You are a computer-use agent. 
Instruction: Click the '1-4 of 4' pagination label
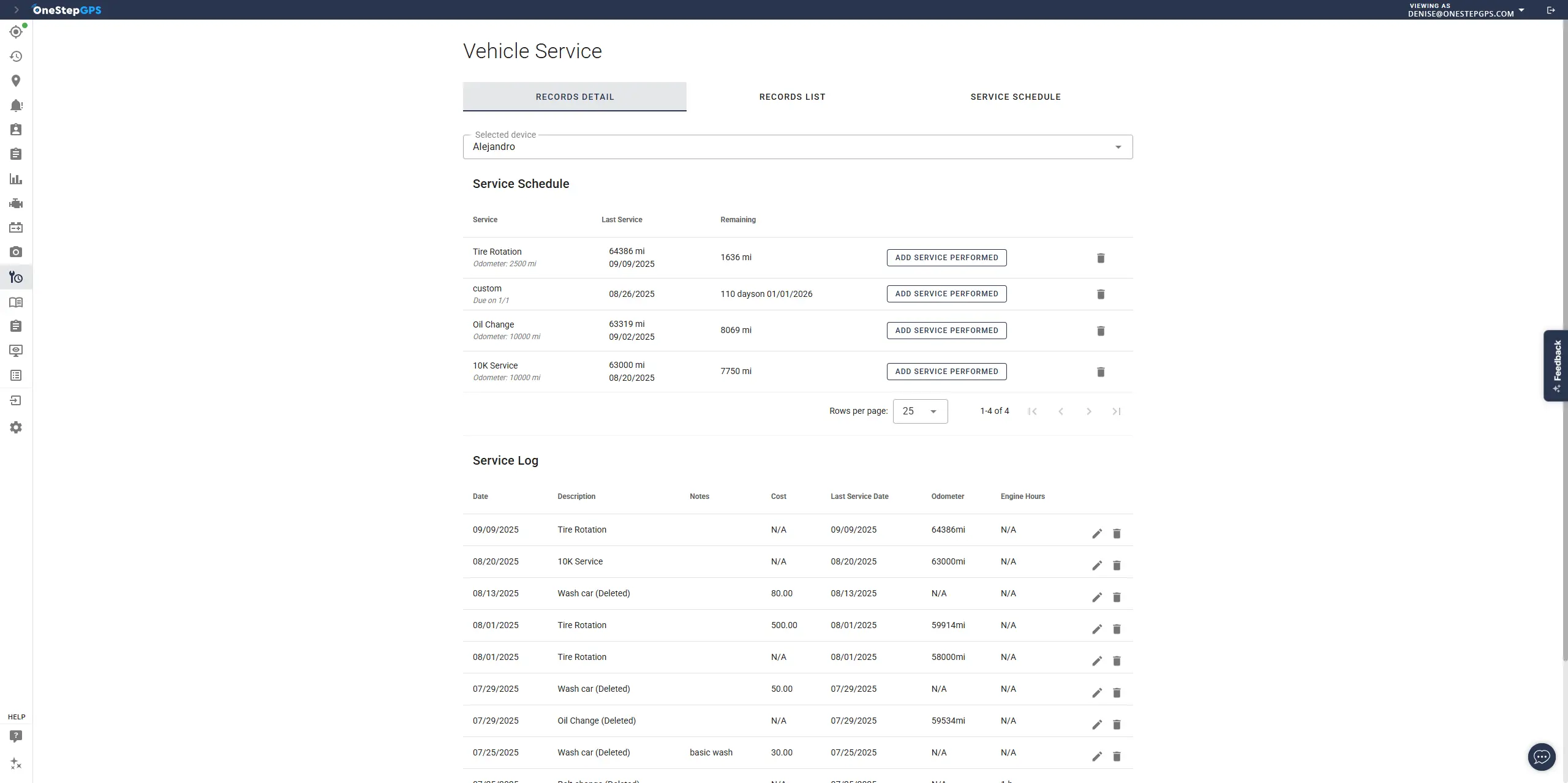pos(994,411)
